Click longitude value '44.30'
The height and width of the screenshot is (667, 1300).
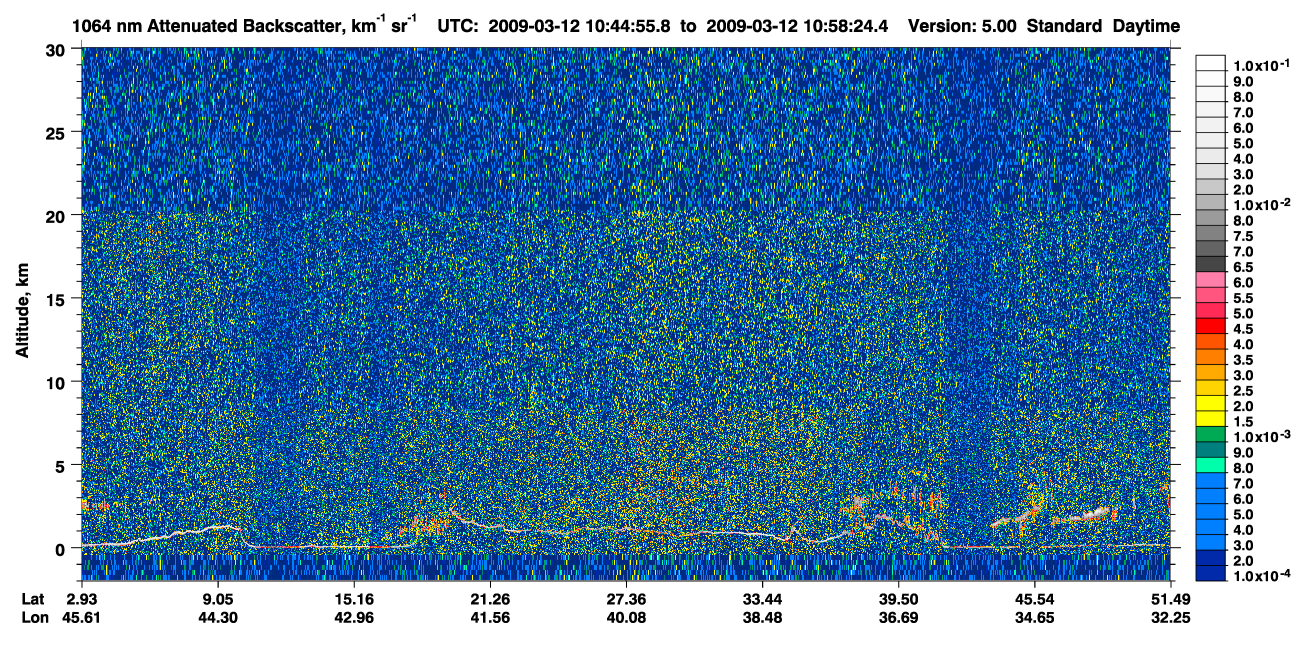click(217, 617)
